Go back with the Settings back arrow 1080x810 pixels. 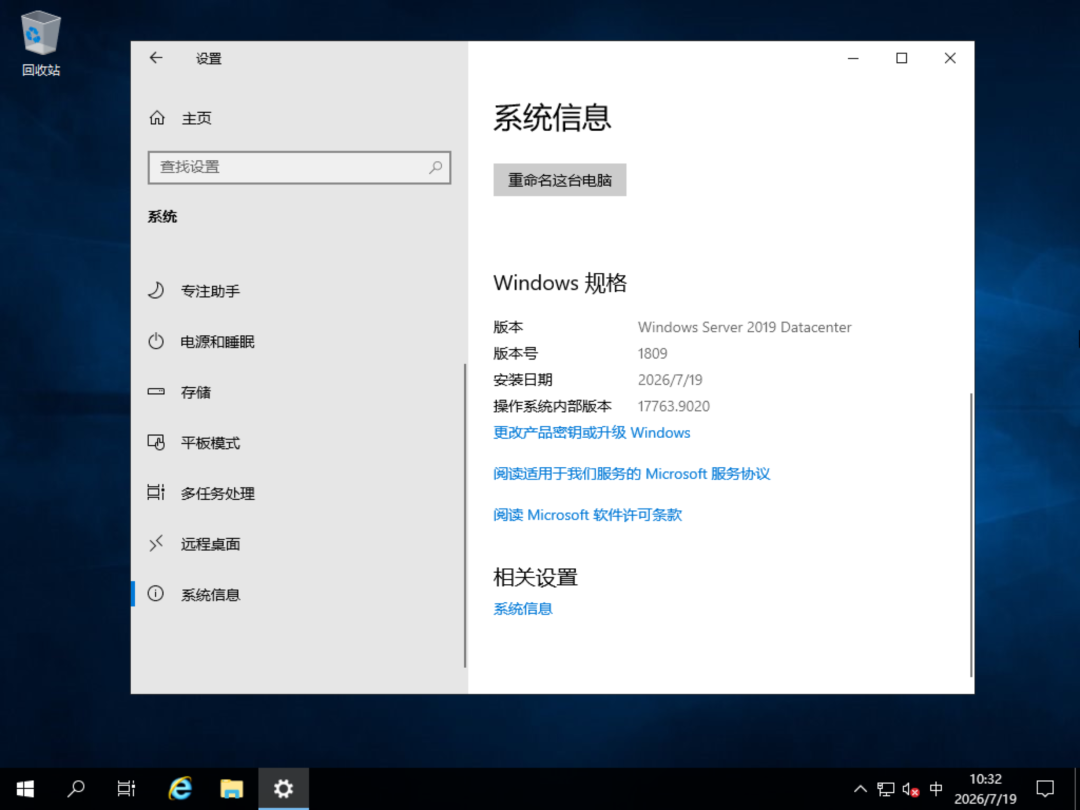coord(156,58)
